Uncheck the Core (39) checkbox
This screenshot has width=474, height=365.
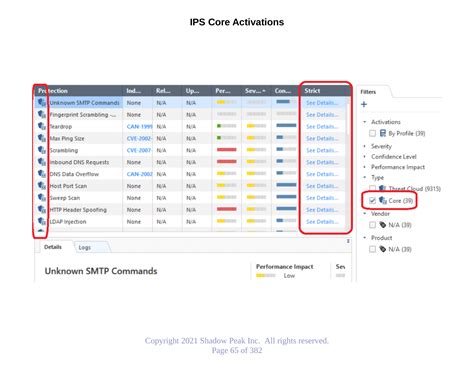point(373,201)
